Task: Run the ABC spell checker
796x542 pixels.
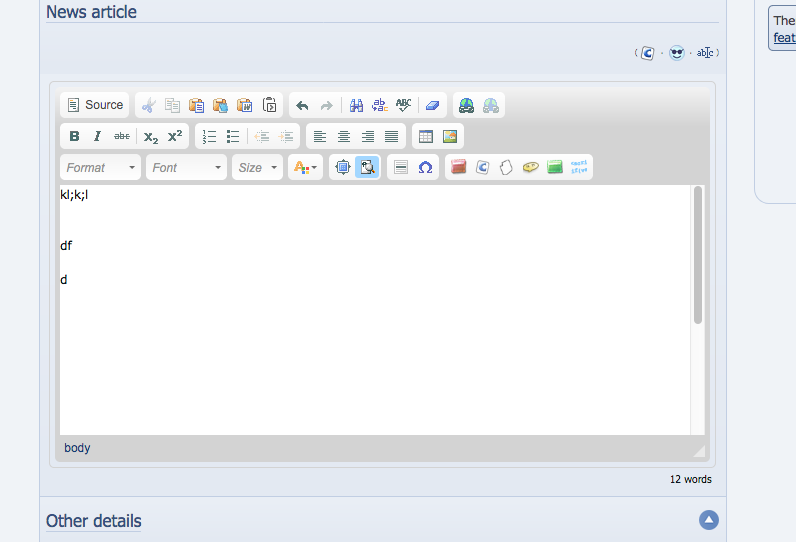Action: click(404, 105)
